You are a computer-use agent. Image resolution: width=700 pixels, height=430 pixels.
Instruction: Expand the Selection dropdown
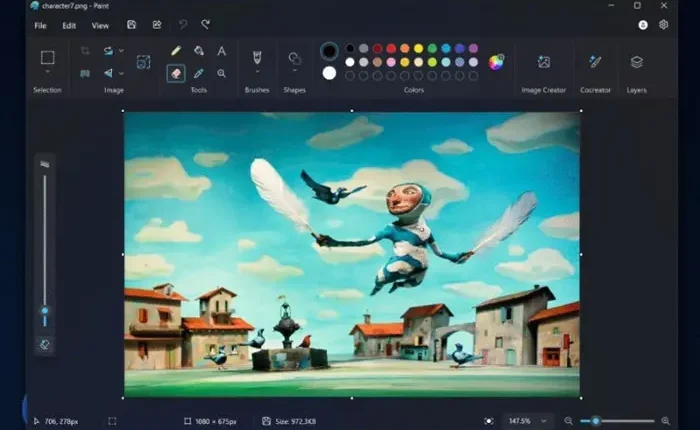pos(47,74)
